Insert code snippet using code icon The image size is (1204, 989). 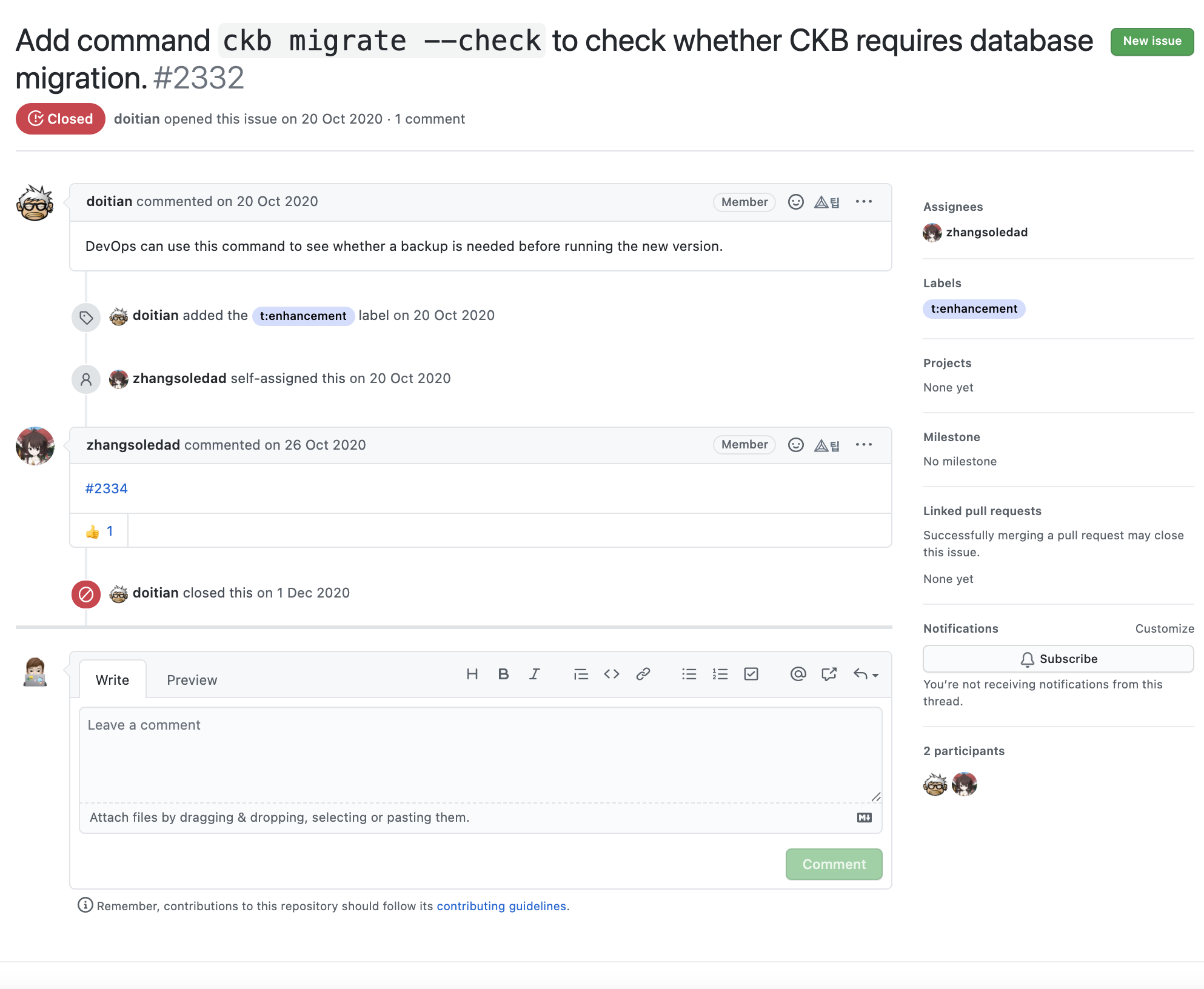pos(612,674)
